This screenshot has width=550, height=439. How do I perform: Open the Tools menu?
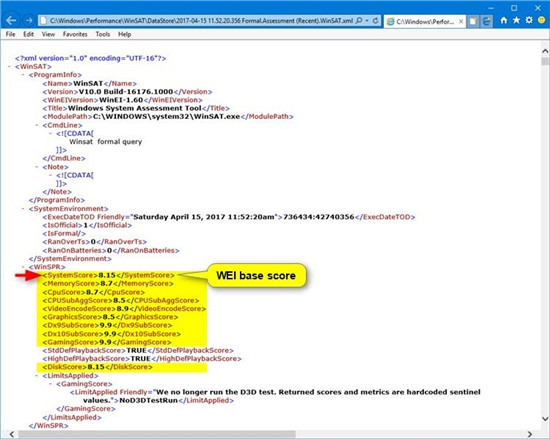(x=103, y=34)
